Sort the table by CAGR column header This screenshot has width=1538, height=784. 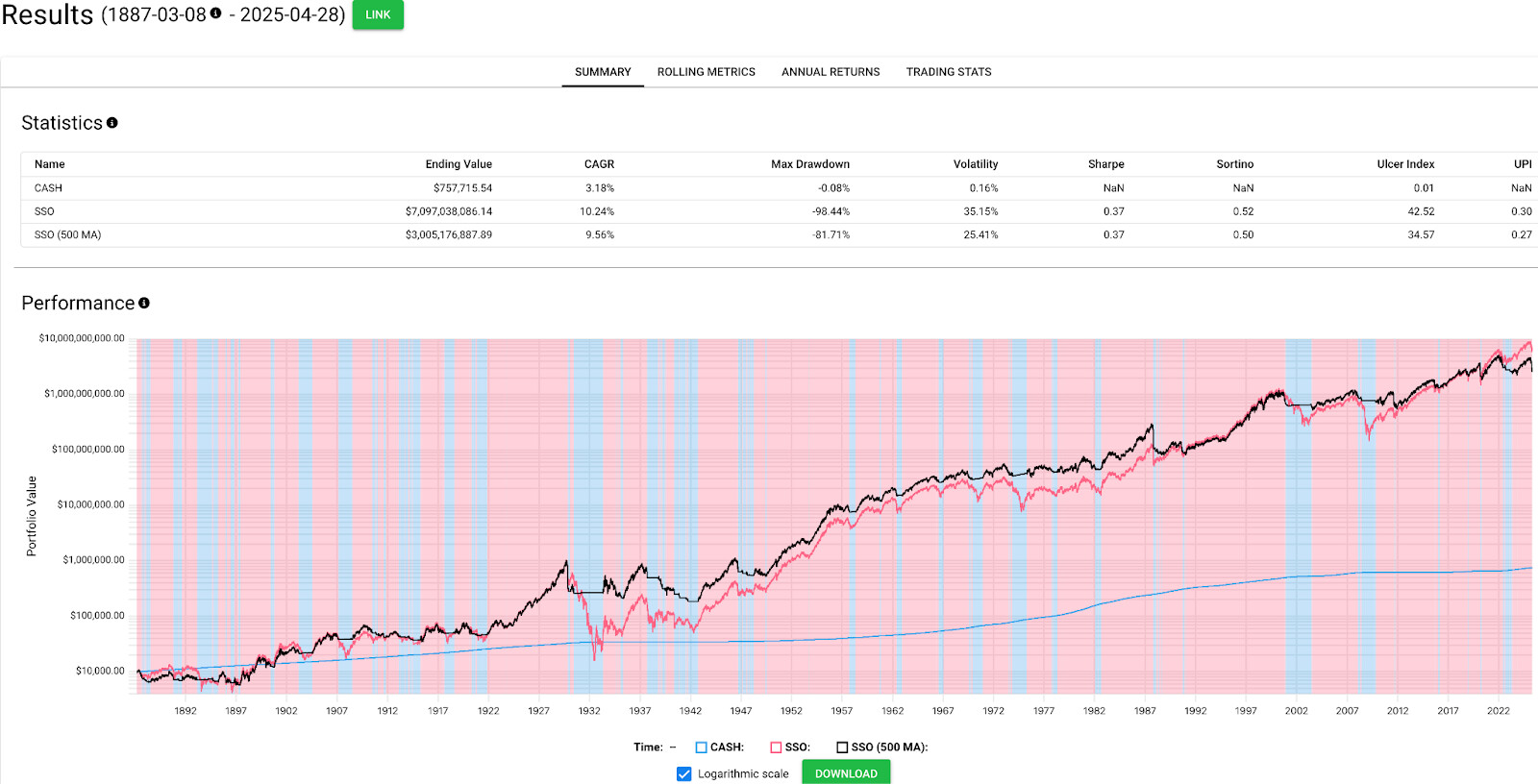599,164
